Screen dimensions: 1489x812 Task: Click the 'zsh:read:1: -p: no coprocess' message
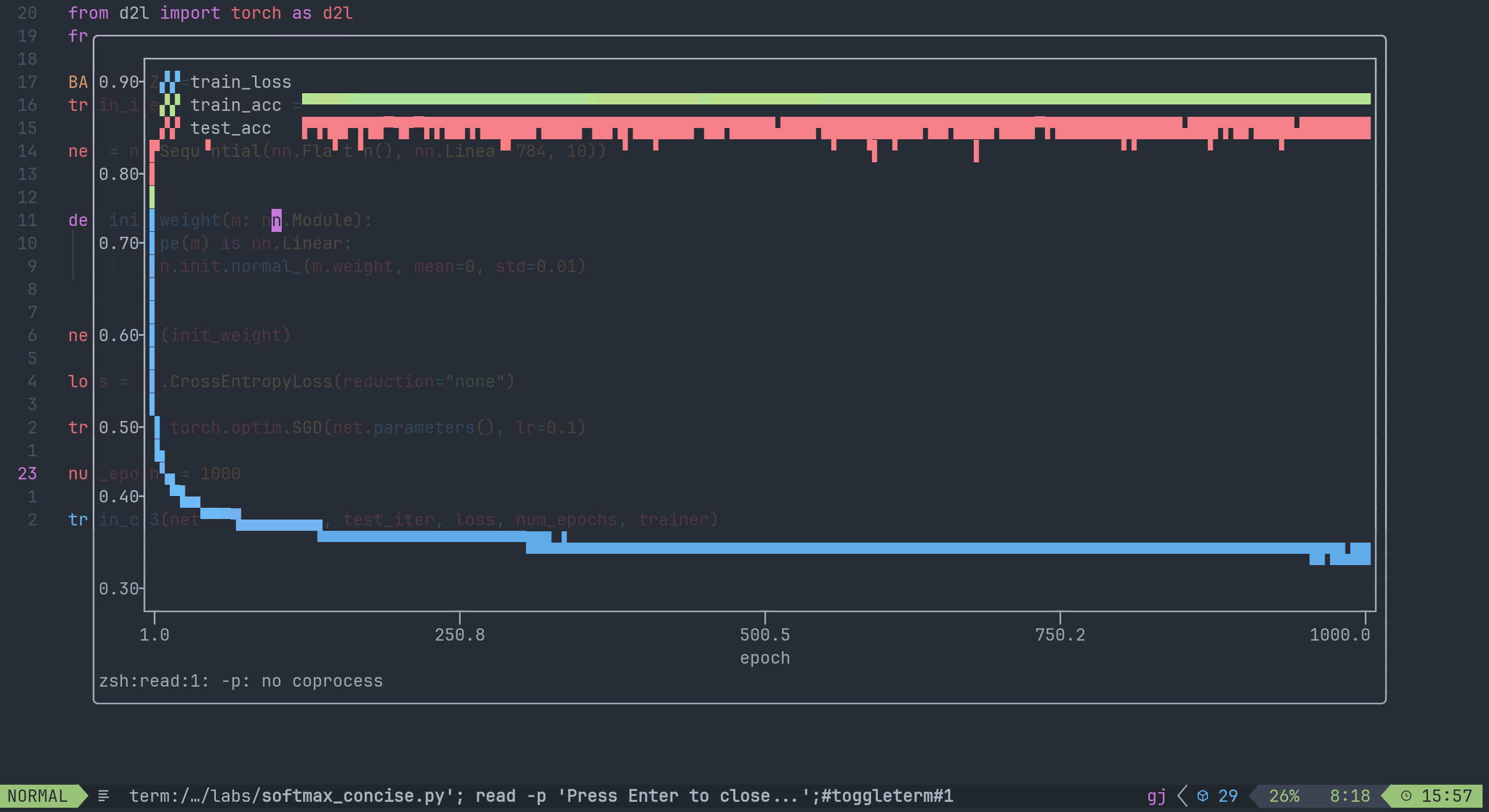coord(240,681)
